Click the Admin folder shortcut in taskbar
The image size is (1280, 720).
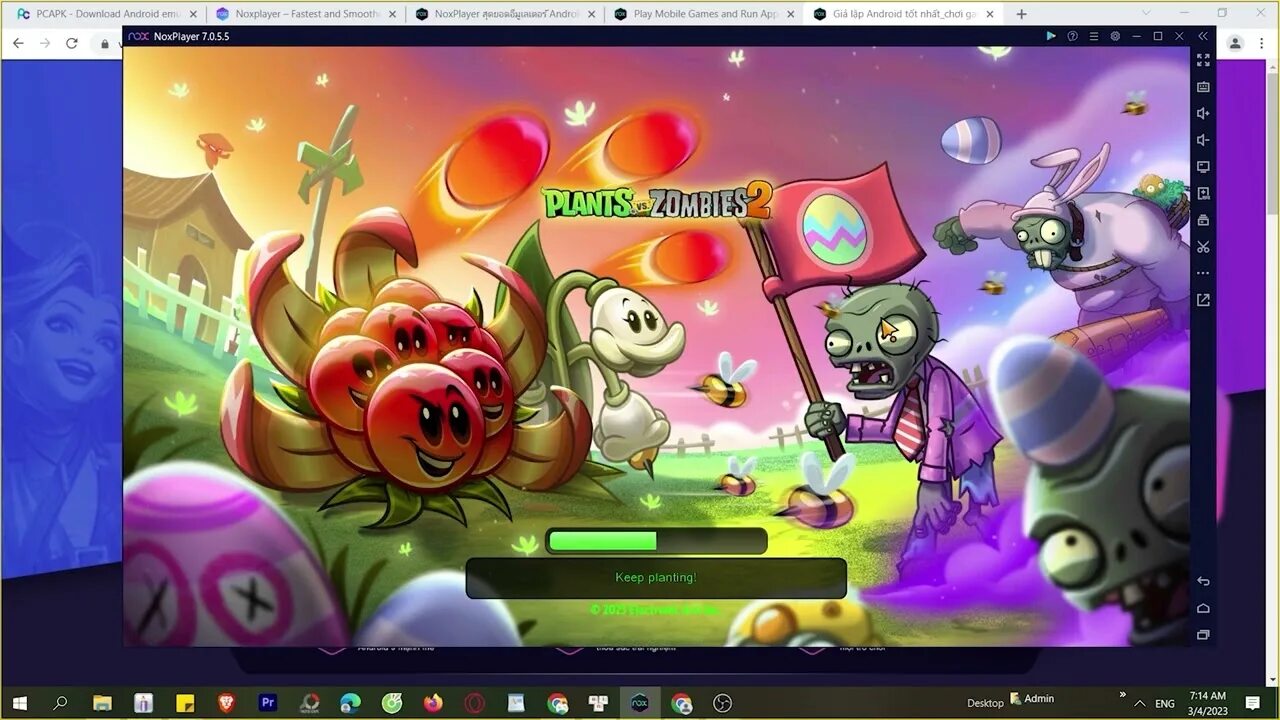pyautogui.click(x=1032, y=698)
